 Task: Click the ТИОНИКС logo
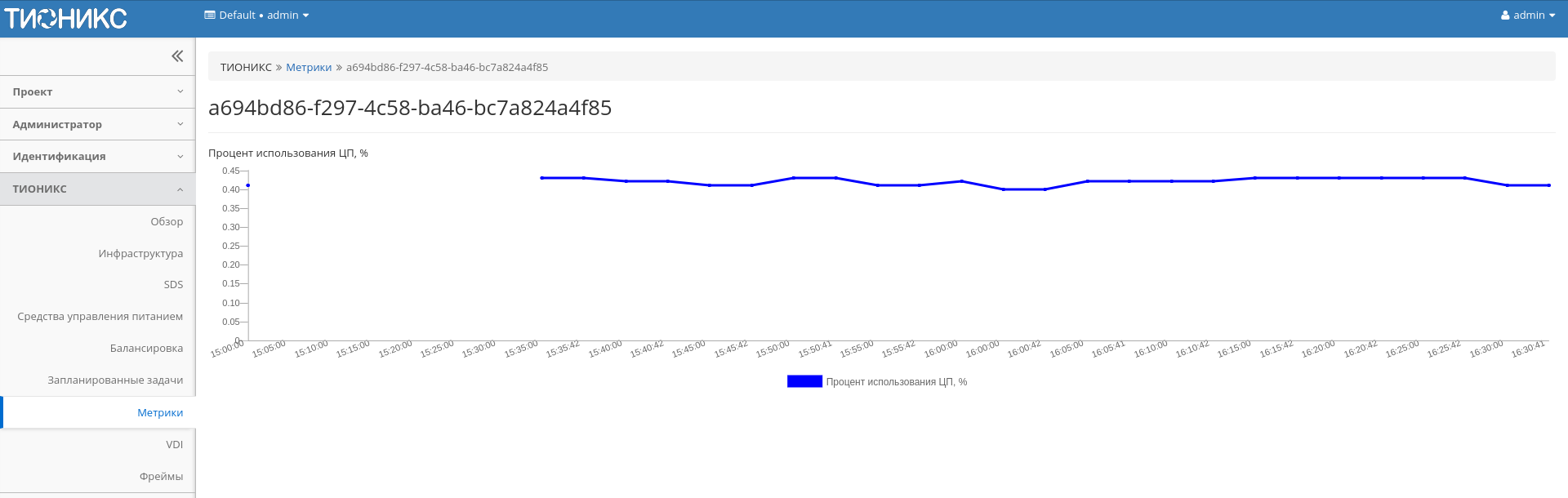click(66, 18)
